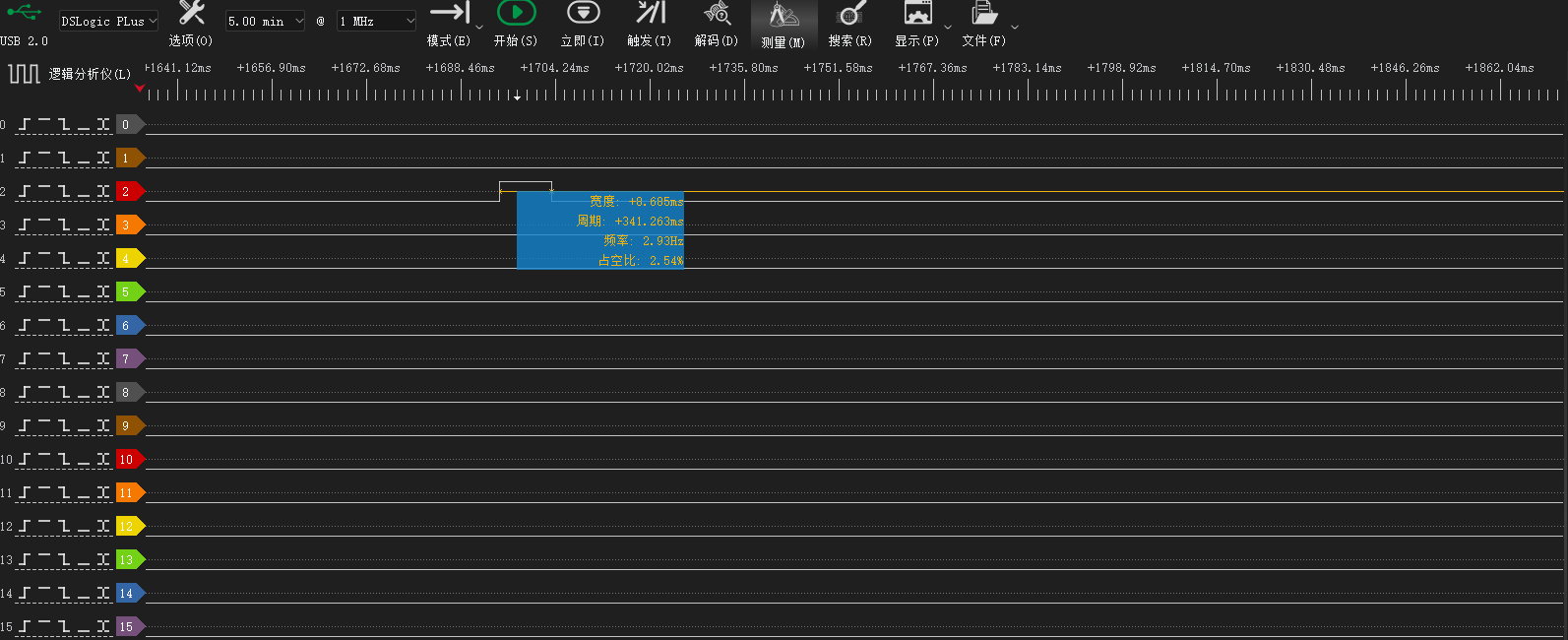Click the red channel 2 color label
The width and height of the screenshot is (1568, 640).
pos(129,191)
